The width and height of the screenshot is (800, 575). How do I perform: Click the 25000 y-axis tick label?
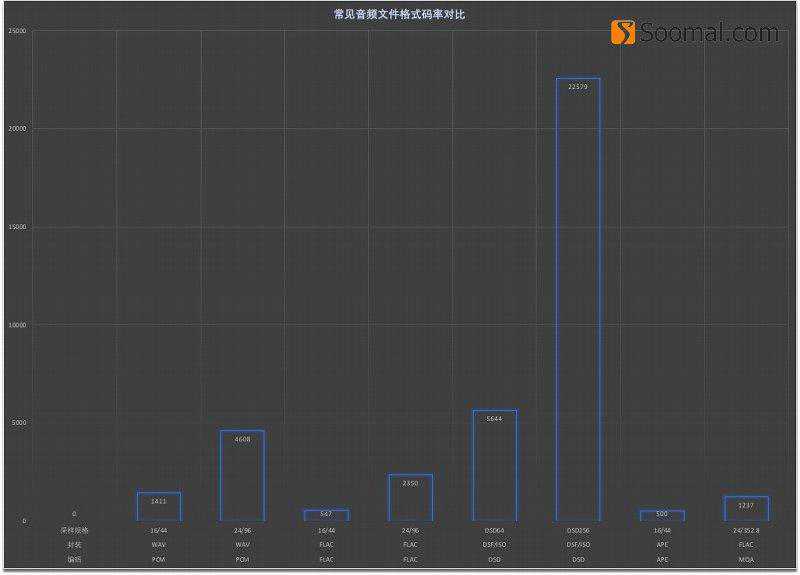17,31
